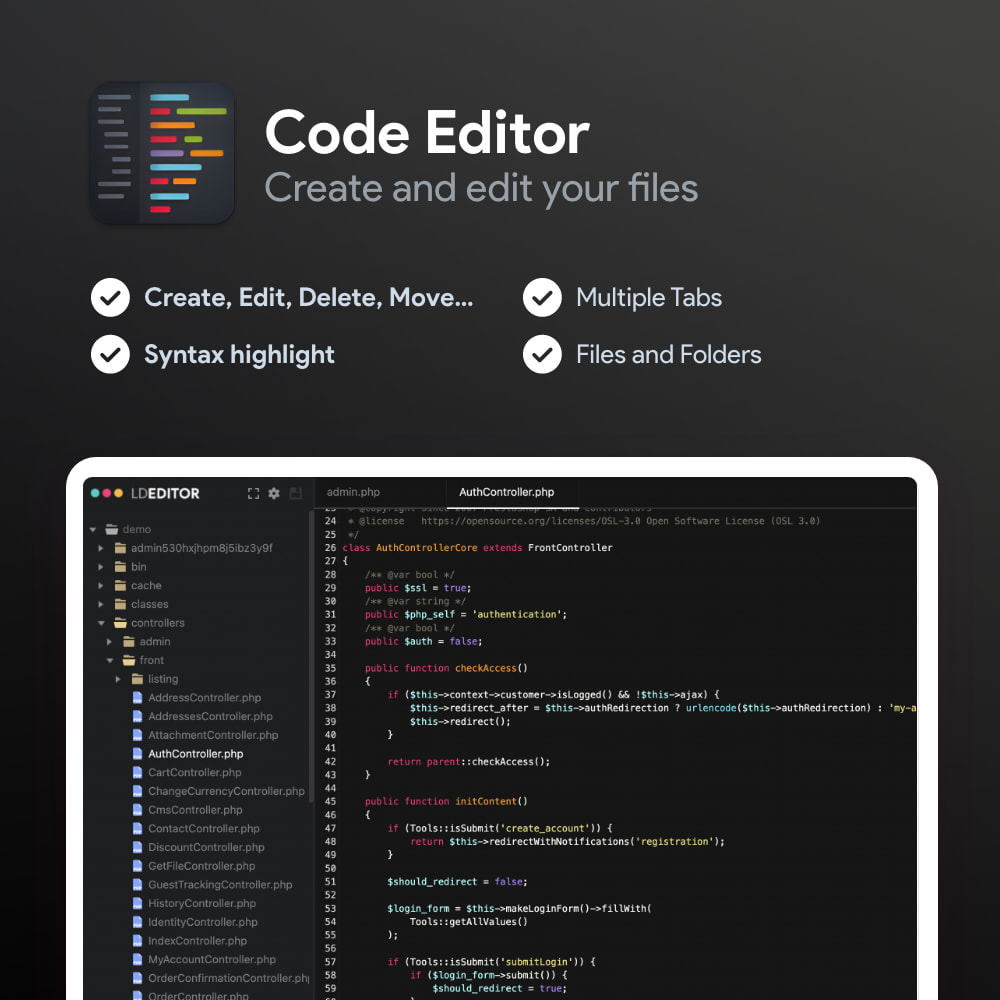Image resolution: width=1000 pixels, height=1000 pixels.
Task: Click the checkmark beside Syntax highlight
Action: click(x=110, y=354)
